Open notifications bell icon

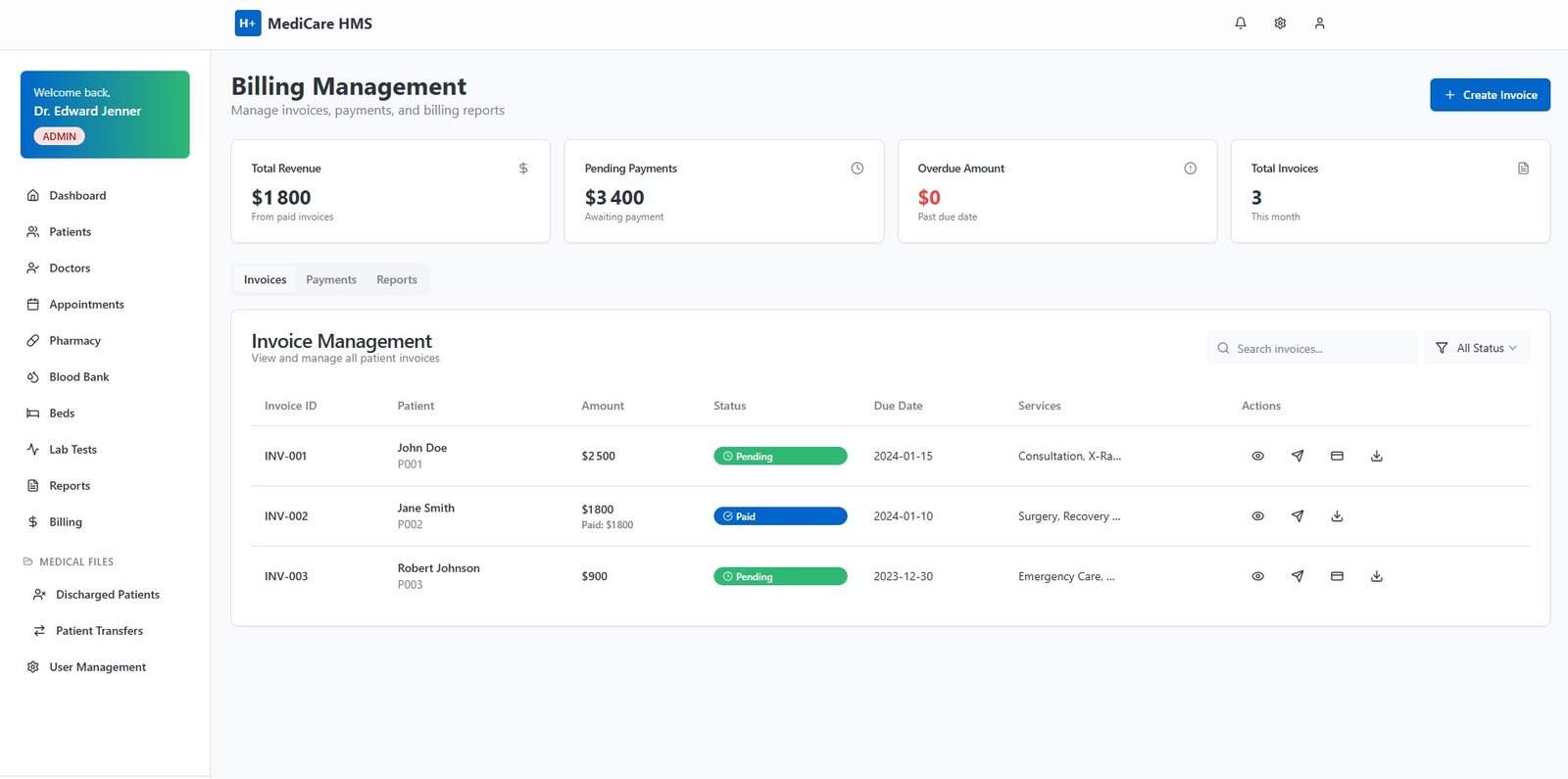tap(1241, 24)
